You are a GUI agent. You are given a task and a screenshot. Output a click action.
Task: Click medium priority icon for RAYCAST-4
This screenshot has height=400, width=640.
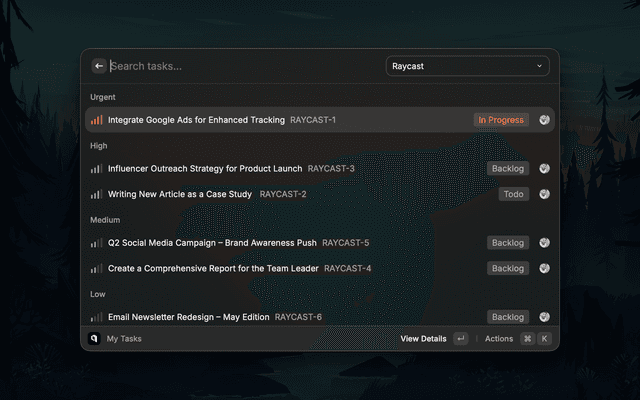coord(97,269)
